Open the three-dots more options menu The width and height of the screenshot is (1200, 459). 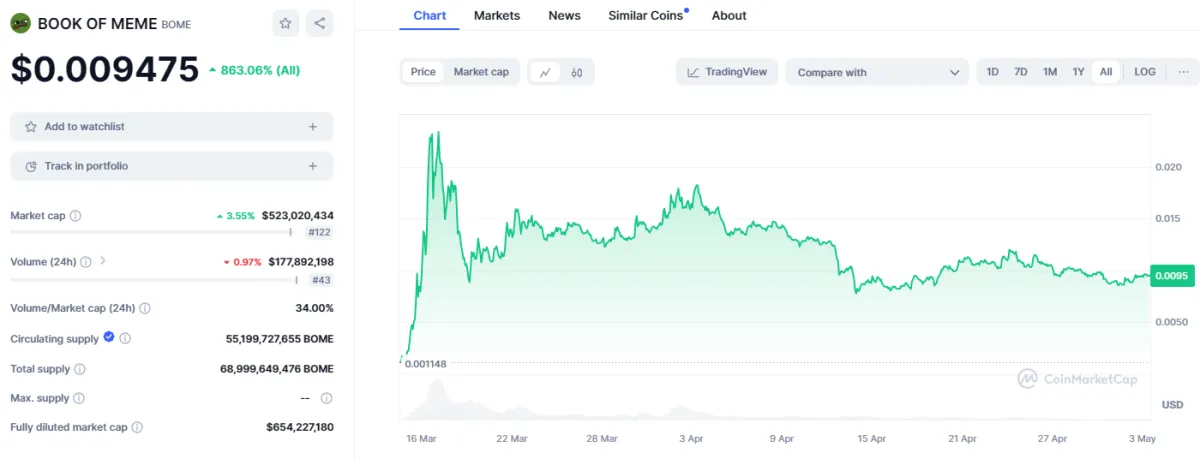[x=1183, y=72]
